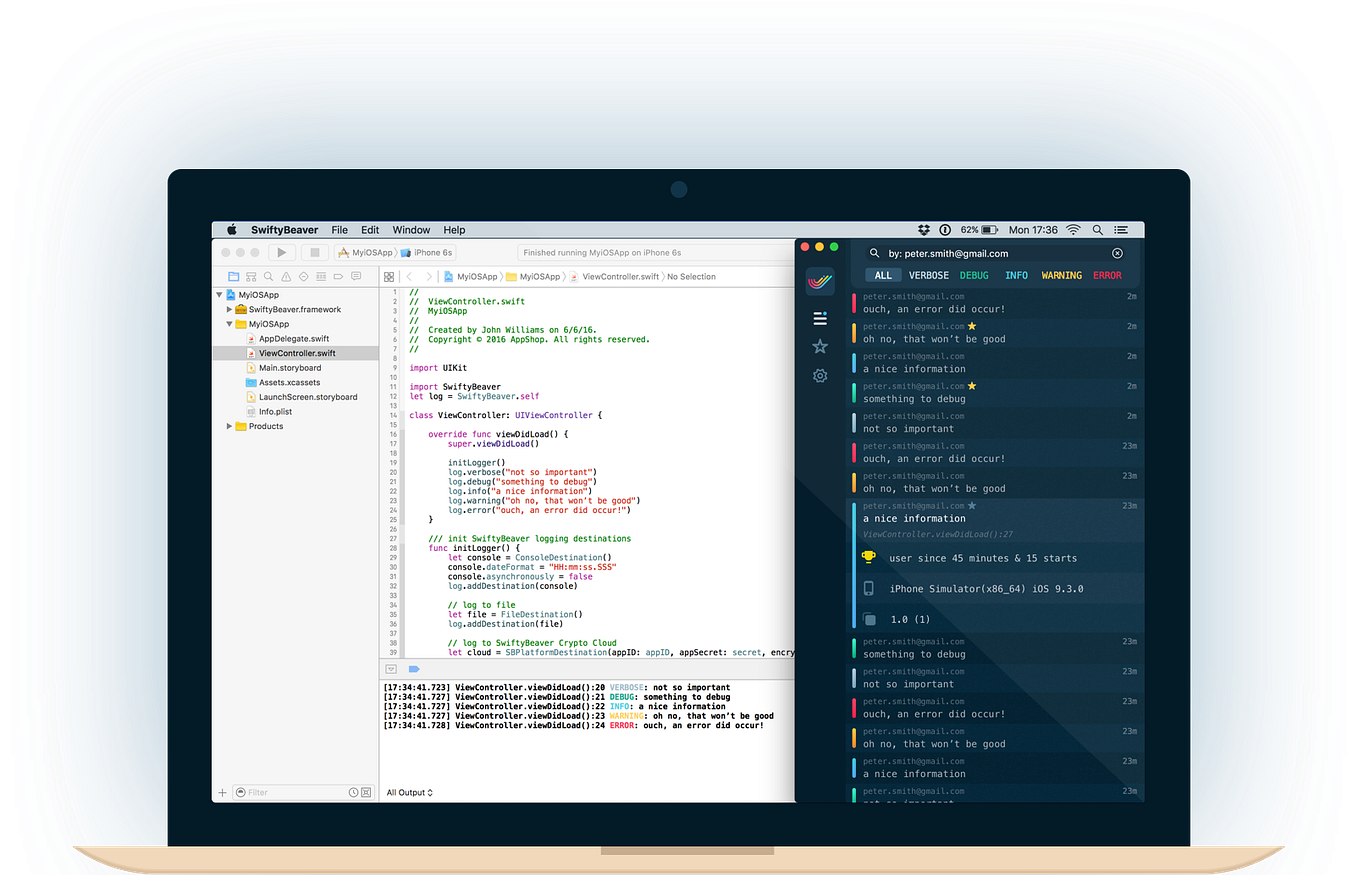Image resolution: width=1358 pixels, height=875 pixels.
Task: Open the log list panel icon
Action: (819, 318)
